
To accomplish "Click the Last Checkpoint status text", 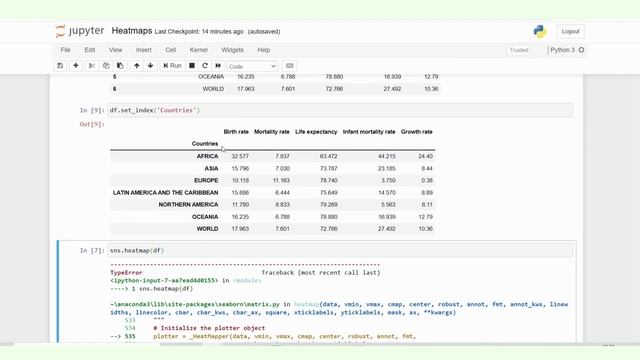I will [199, 31].
